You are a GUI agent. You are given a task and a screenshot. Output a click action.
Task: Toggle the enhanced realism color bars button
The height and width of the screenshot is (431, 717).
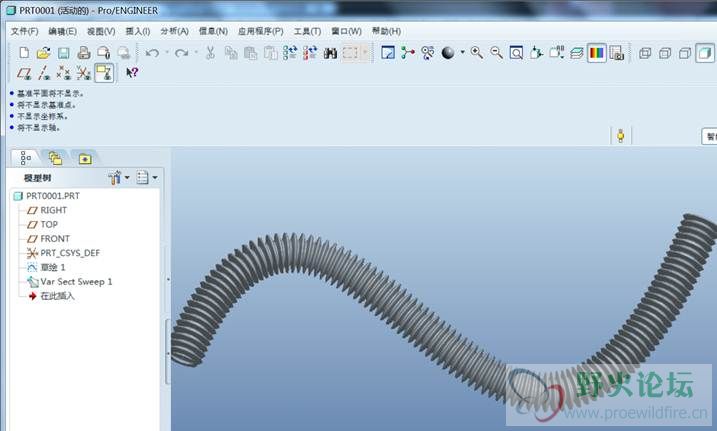(x=597, y=53)
